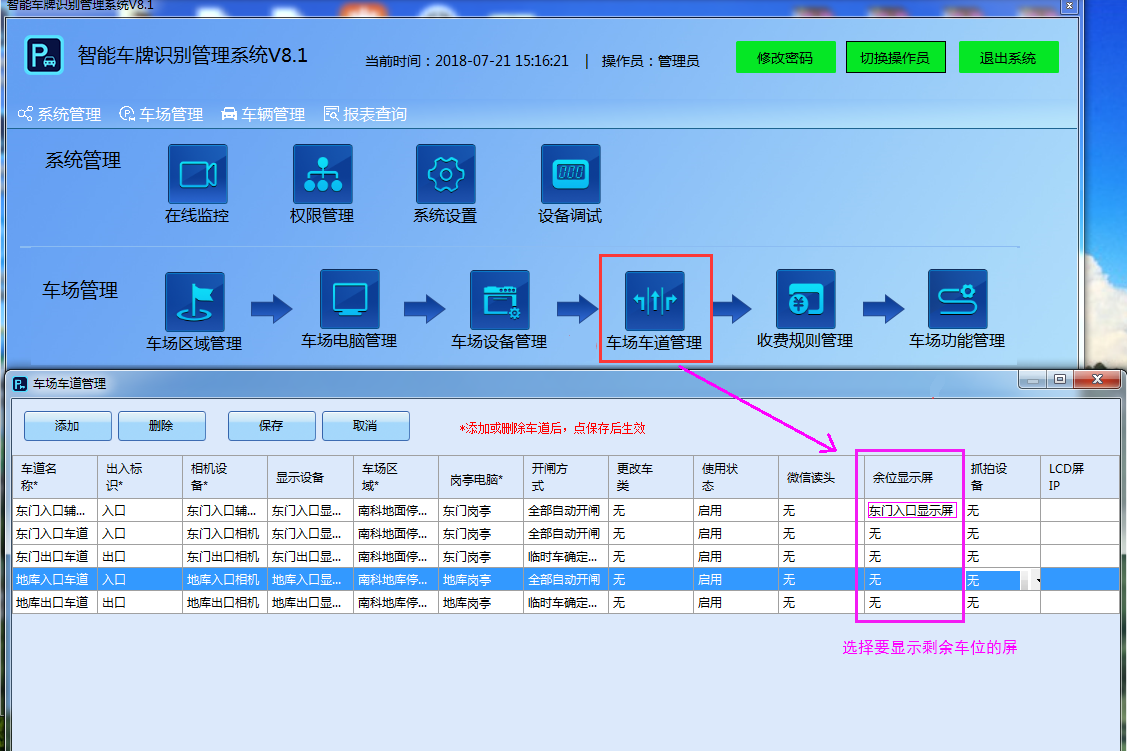Click 东门出口相机 camera cell
The height and width of the screenshot is (751, 1127).
coord(224,557)
